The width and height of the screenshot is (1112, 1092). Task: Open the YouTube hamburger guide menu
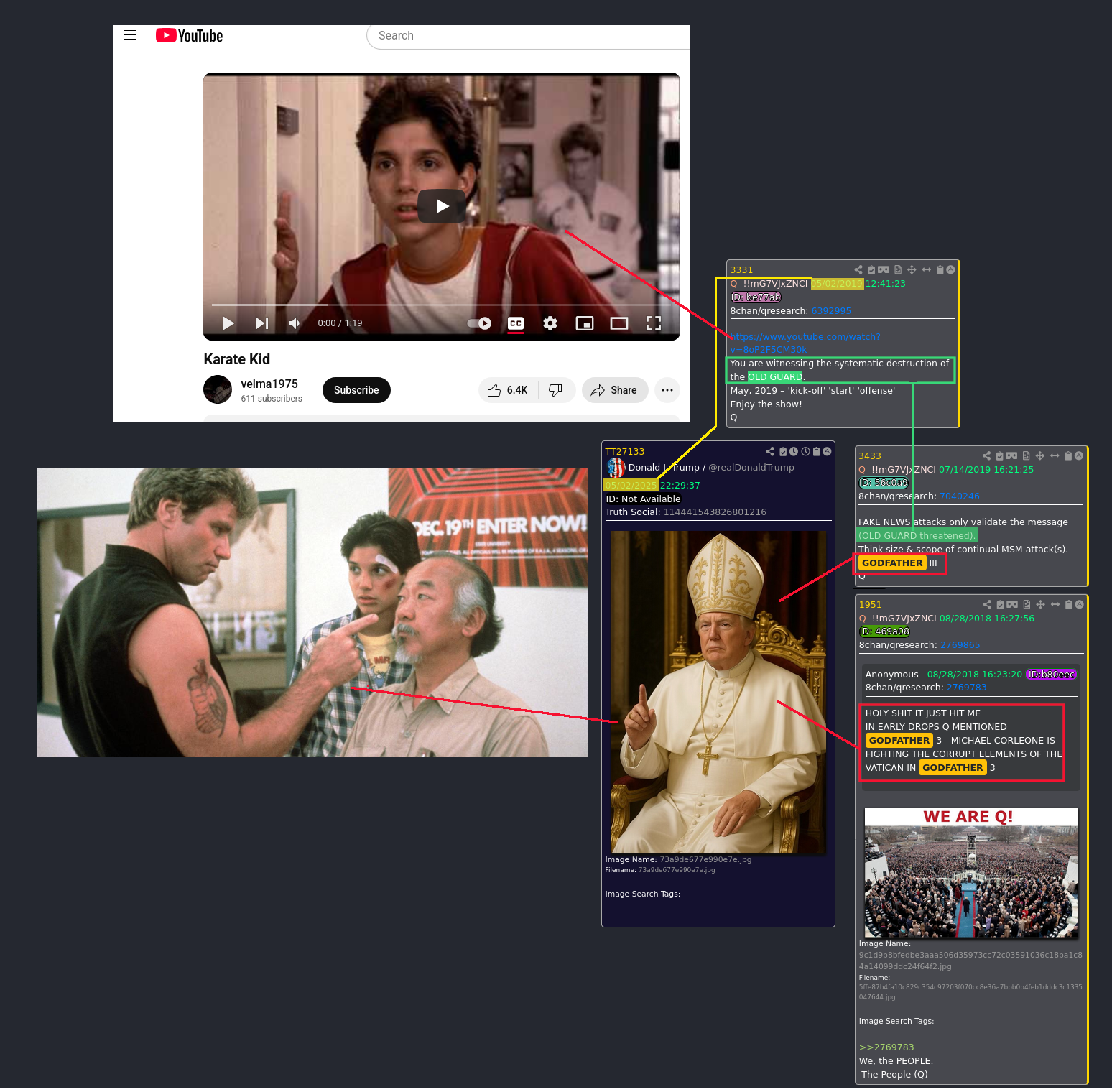(130, 35)
